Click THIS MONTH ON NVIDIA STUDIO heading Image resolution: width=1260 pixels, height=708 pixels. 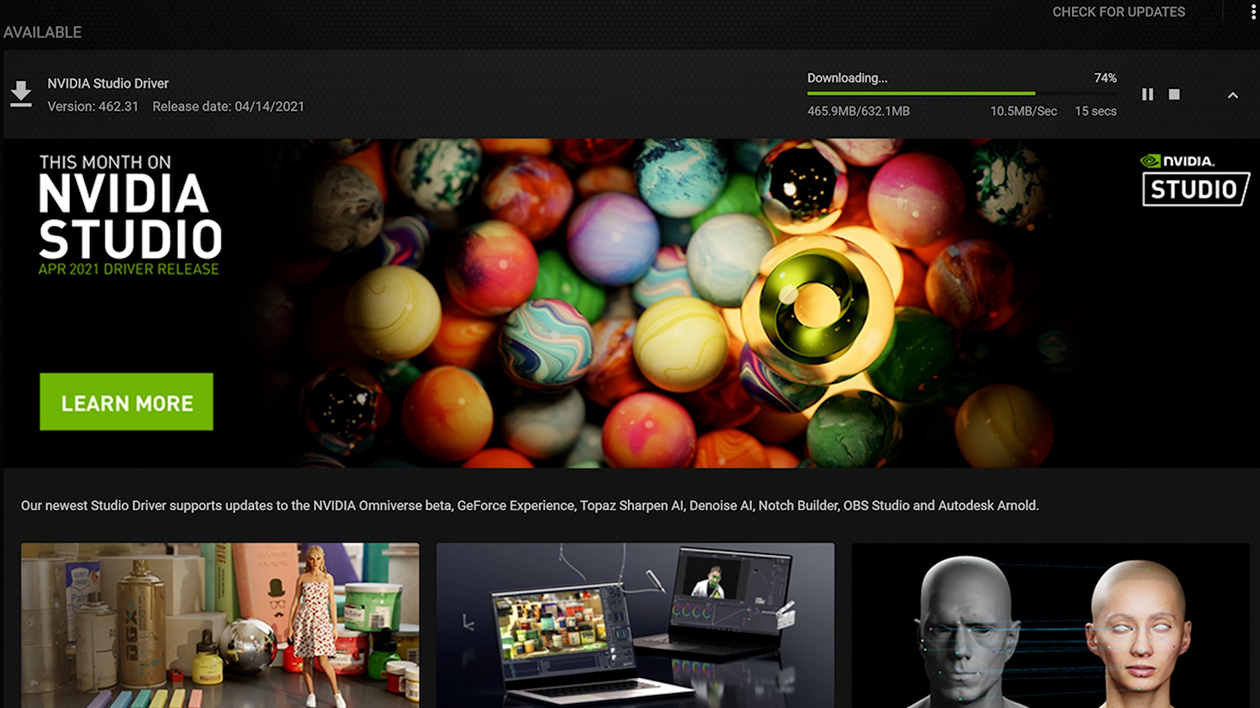tap(129, 206)
